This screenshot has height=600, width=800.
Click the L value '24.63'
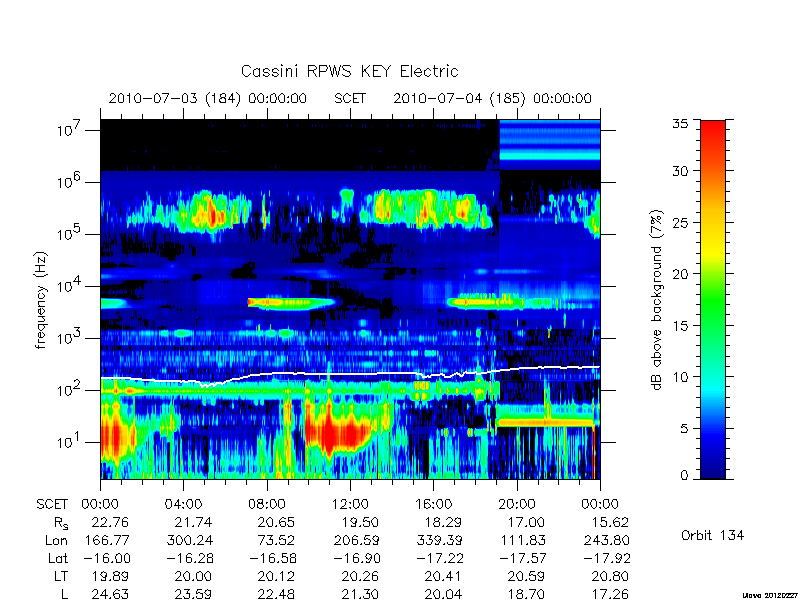click(110, 594)
